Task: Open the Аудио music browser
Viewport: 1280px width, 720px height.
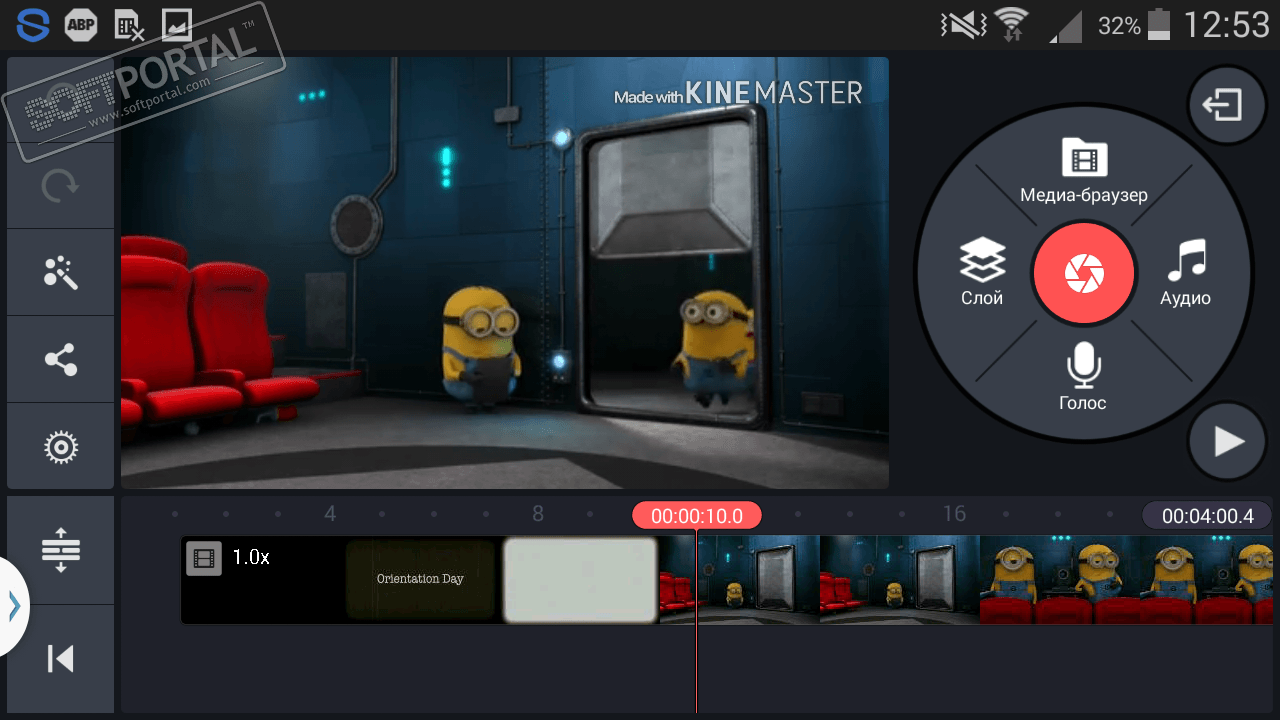Action: 1186,272
